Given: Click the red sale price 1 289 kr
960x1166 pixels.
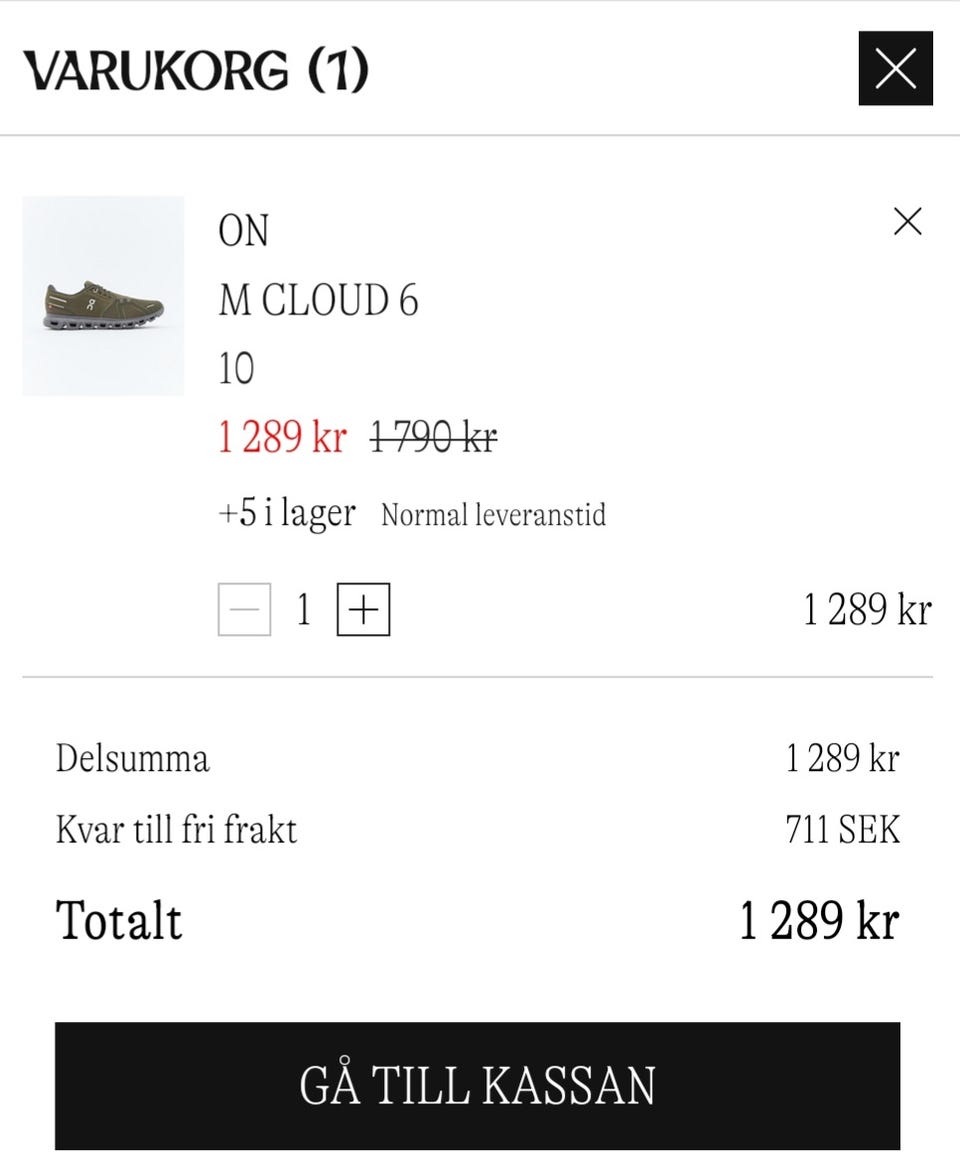Looking at the screenshot, I should point(282,437).
